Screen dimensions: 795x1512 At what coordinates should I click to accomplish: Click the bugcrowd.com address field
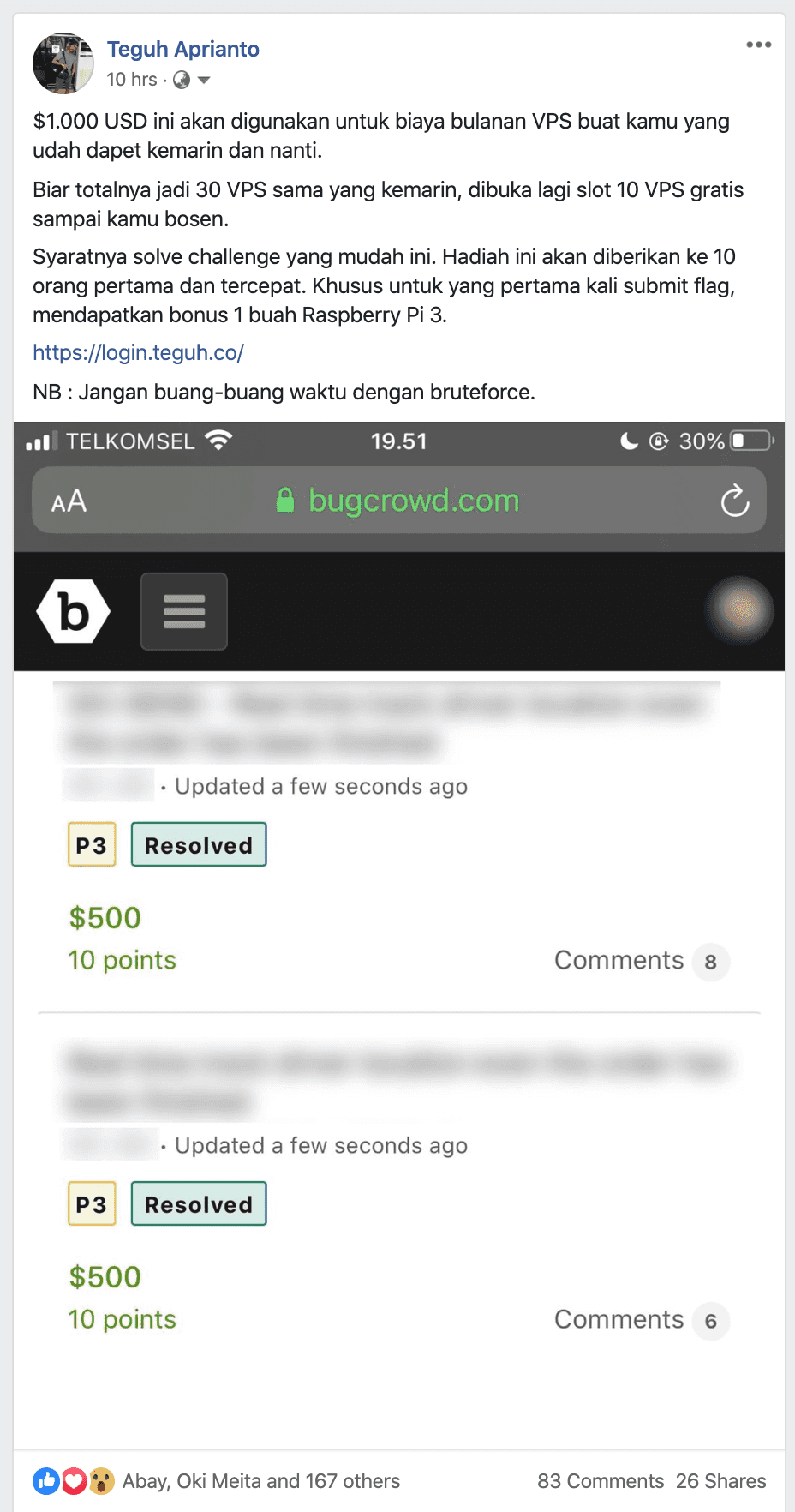[x=398, y=500]
